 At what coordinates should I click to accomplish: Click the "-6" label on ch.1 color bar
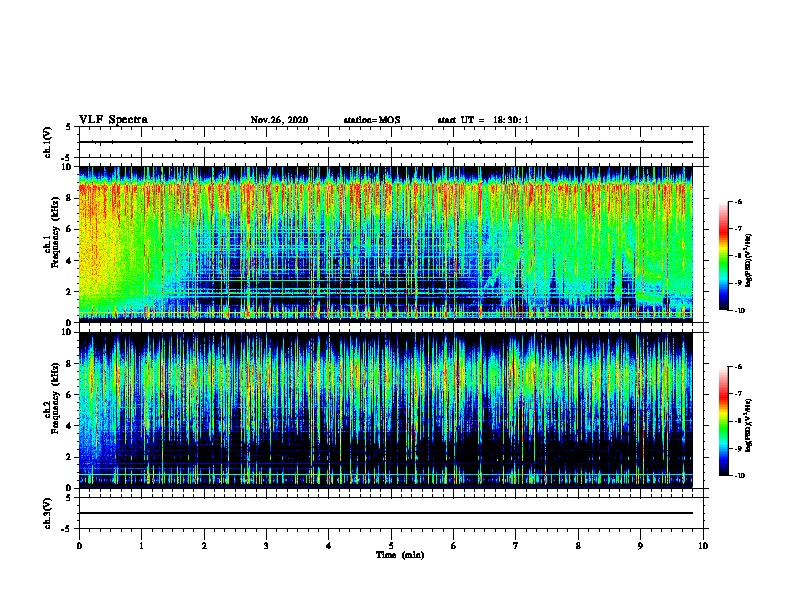coord(739,201)
